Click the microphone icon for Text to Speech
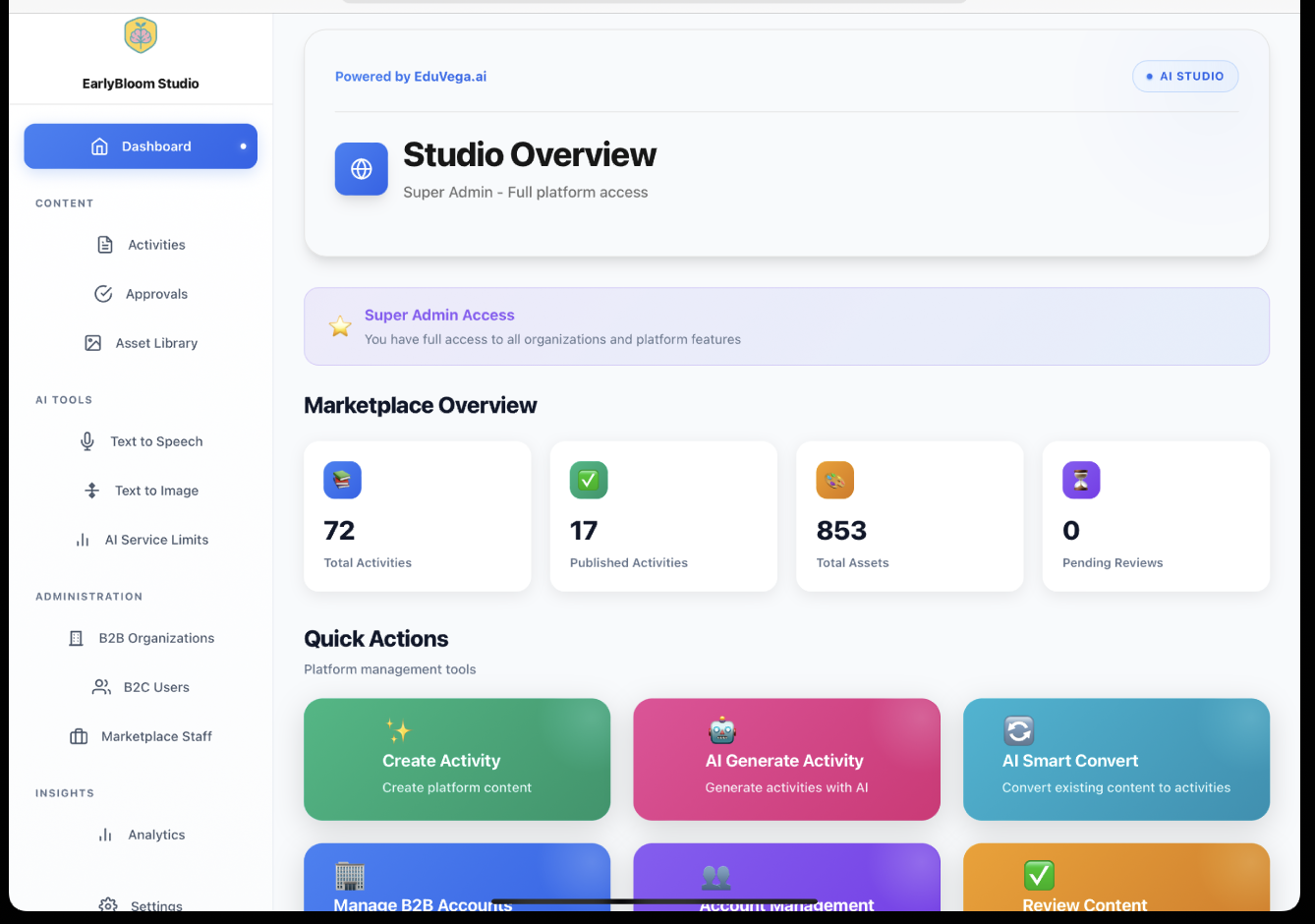This screenshot has height=924, width=1315. click(x=87, y=441)
